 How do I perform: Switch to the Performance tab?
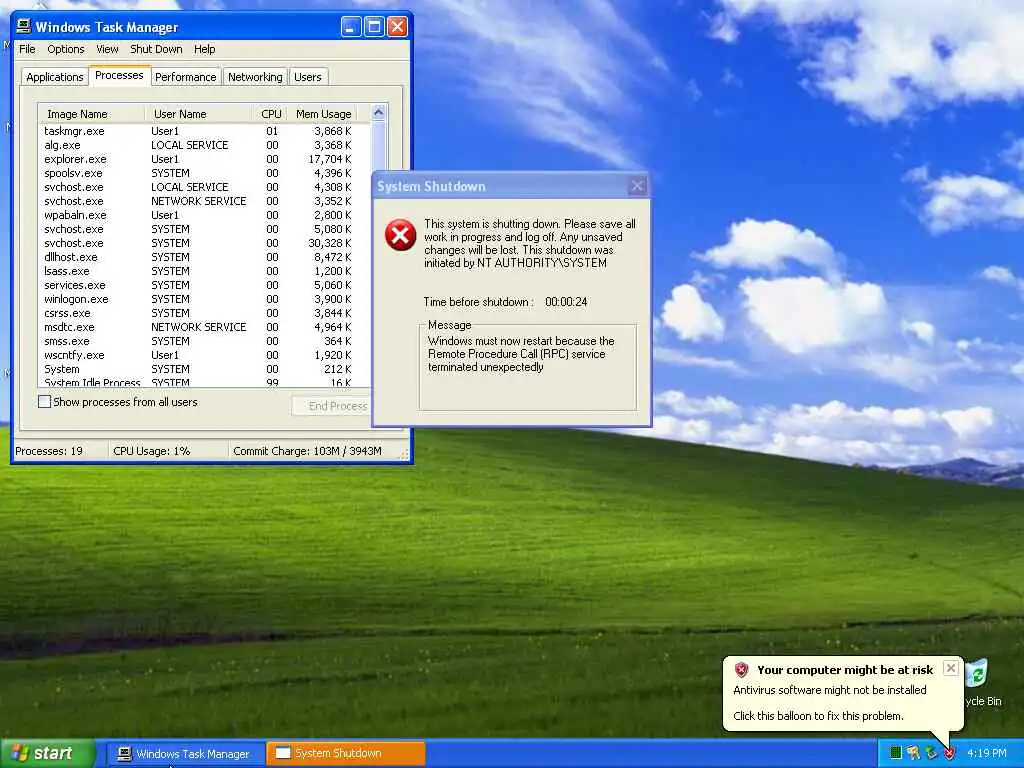185,77
